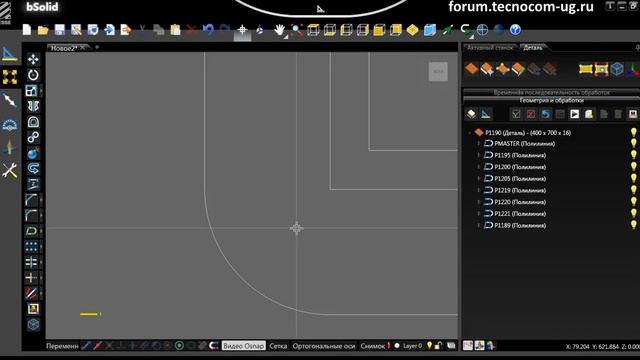Click the white layer color dot near Layer 0
The height and width of the screenshot is (360, 640).
click(397, 346)
